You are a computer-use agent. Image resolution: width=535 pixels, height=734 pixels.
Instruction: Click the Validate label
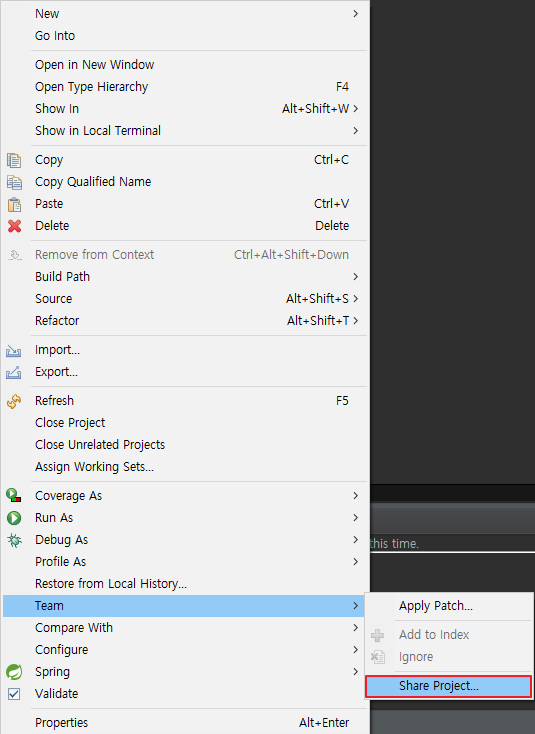pos(57,694)
